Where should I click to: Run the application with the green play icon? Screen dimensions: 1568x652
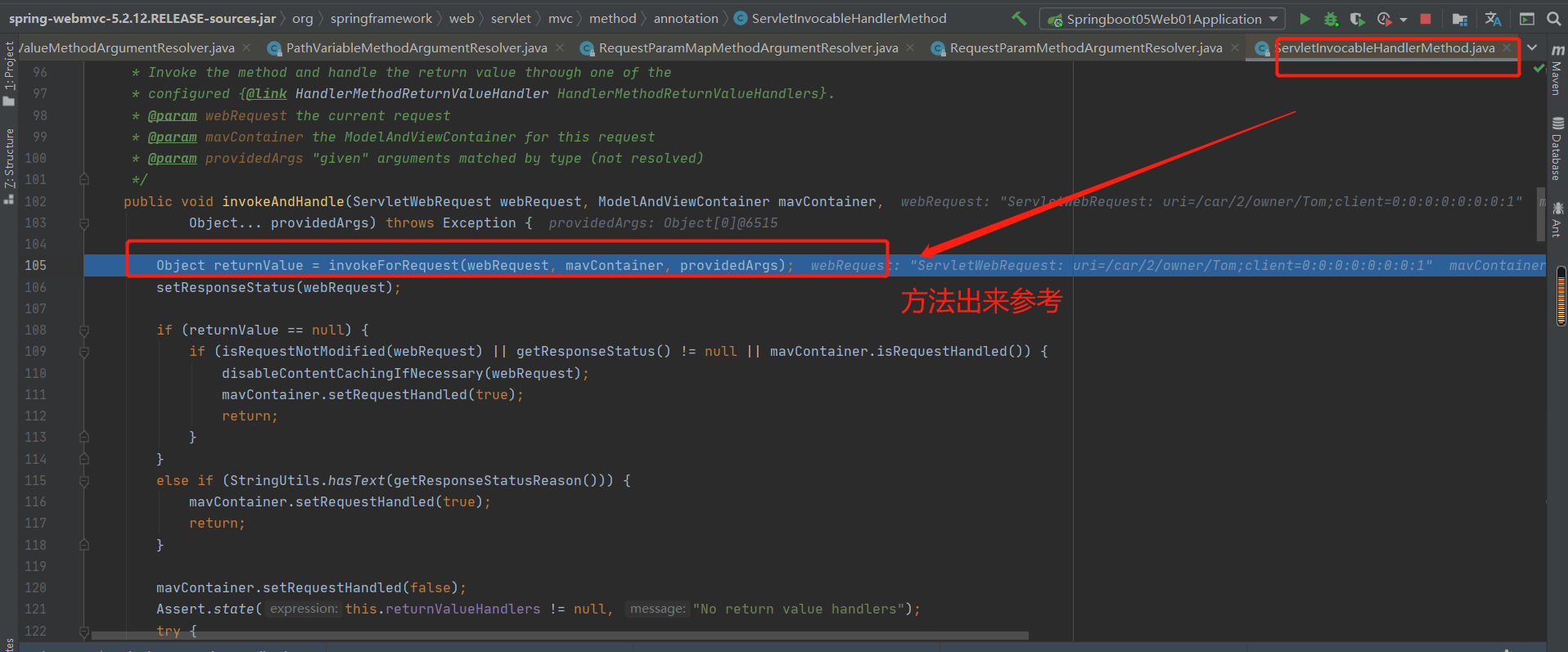pos(1304,18)
